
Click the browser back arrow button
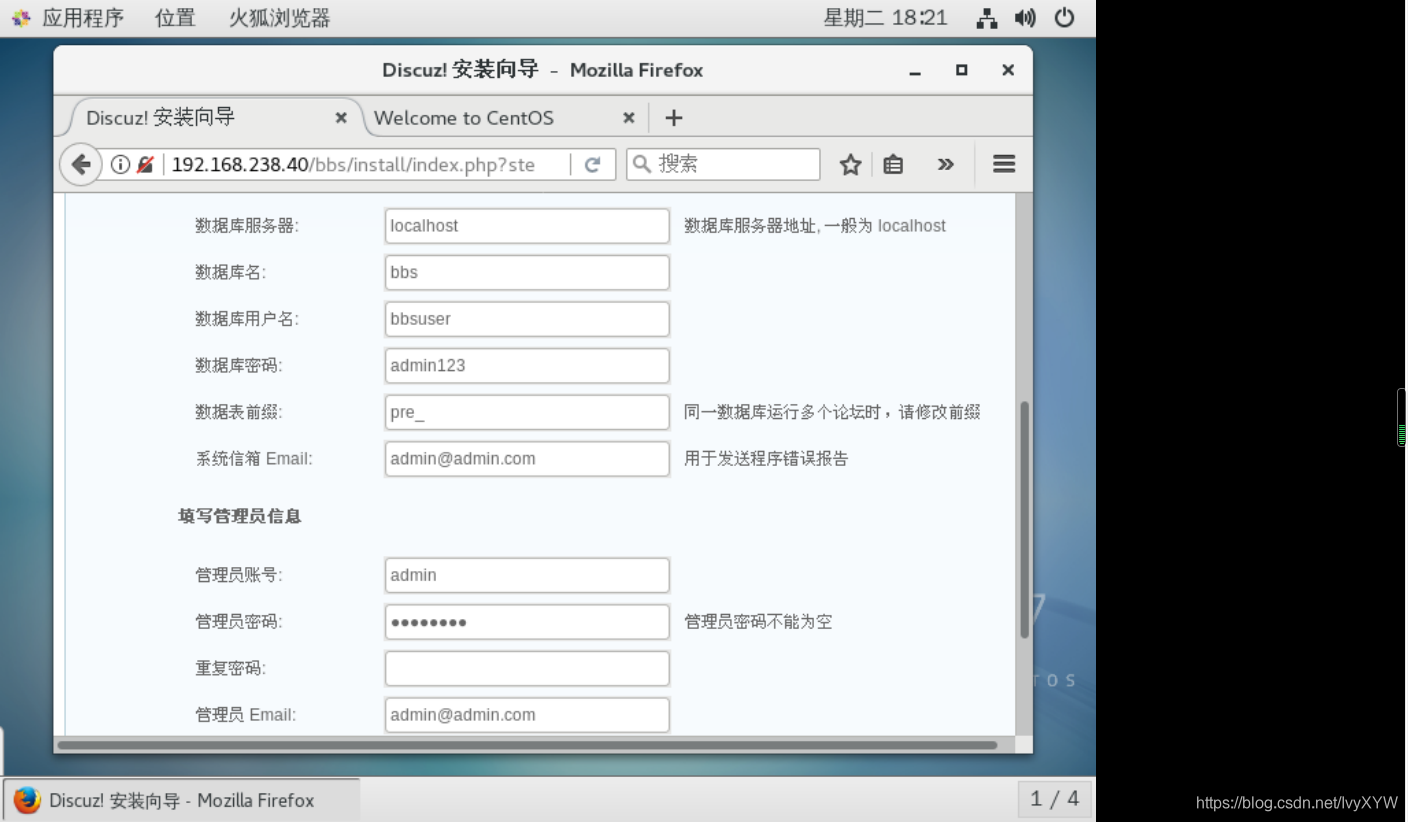point(81,164)
